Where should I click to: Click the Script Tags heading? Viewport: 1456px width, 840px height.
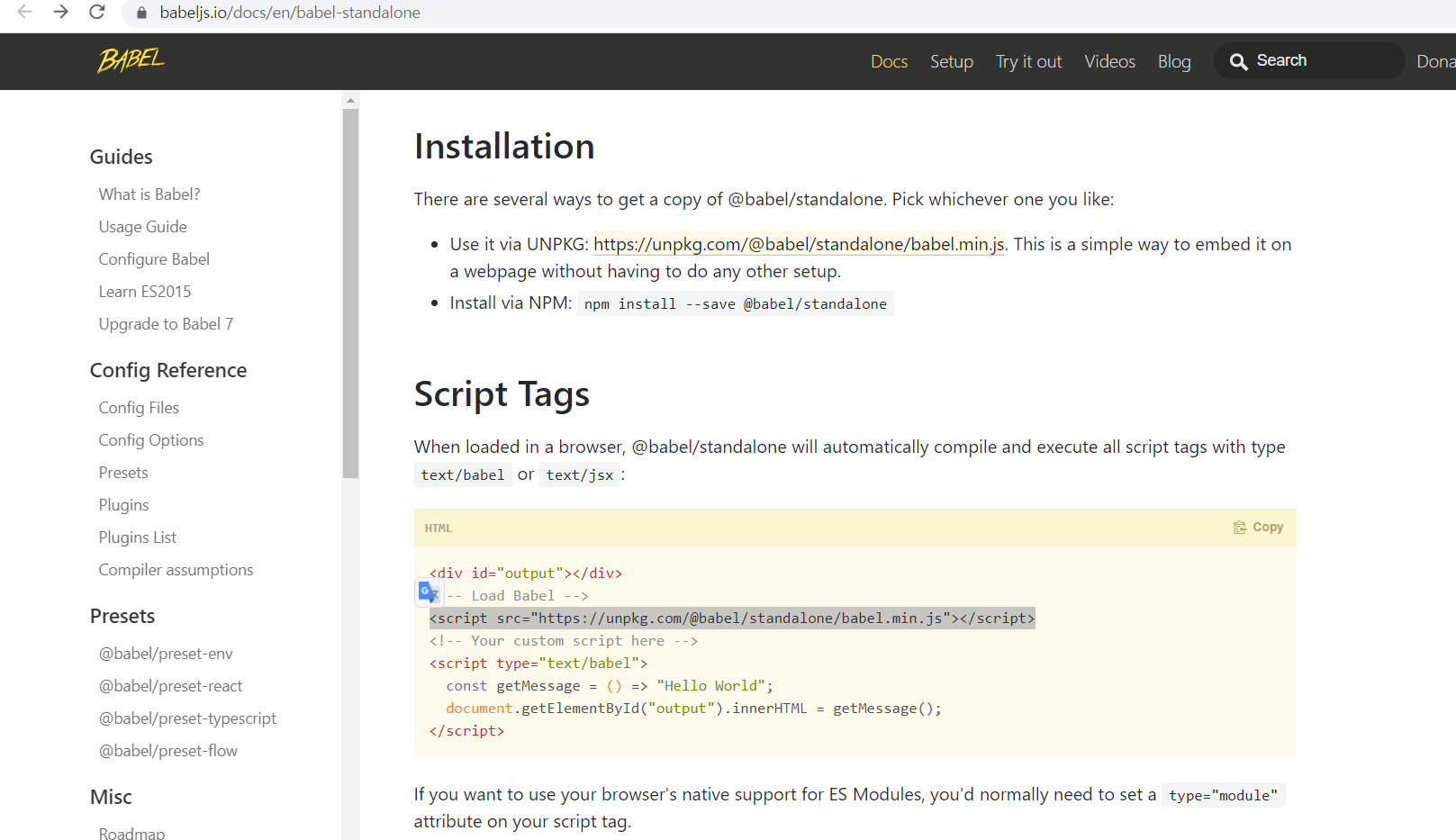pyautogui.click(x=502, y=394)
